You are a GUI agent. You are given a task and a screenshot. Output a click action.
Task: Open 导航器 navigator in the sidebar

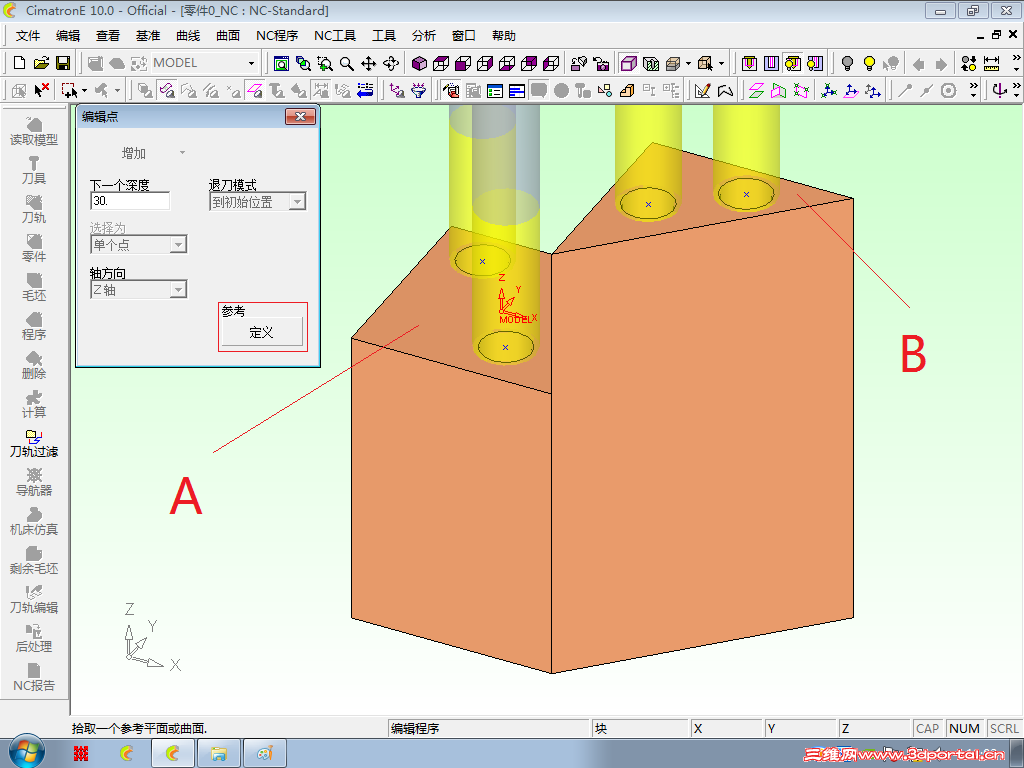(34, 483)
